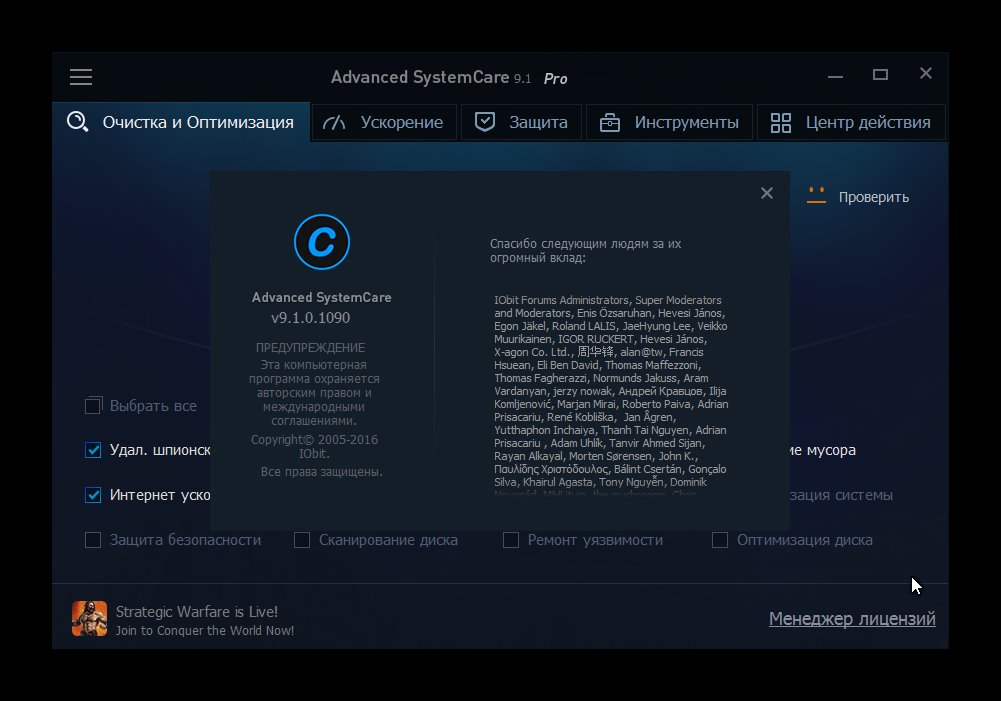Open the Центр действия tab
The width and height of the screenshot is (1001, 701).
pos(851,122)
